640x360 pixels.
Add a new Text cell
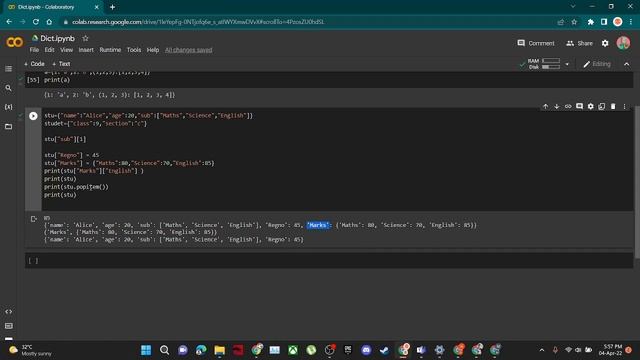(x=61, y=64)
